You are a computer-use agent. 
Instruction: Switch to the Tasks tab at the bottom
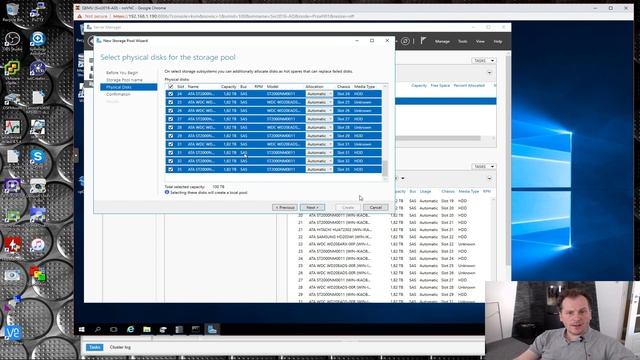[x=95, y=347]
